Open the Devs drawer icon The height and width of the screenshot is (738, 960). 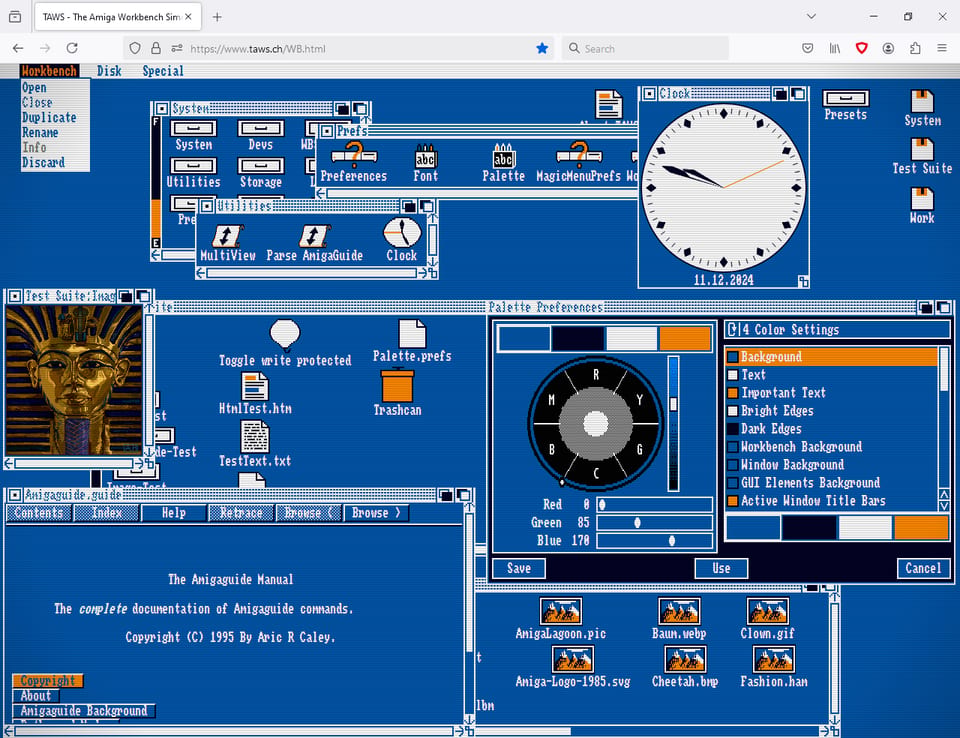coord(261,135)
